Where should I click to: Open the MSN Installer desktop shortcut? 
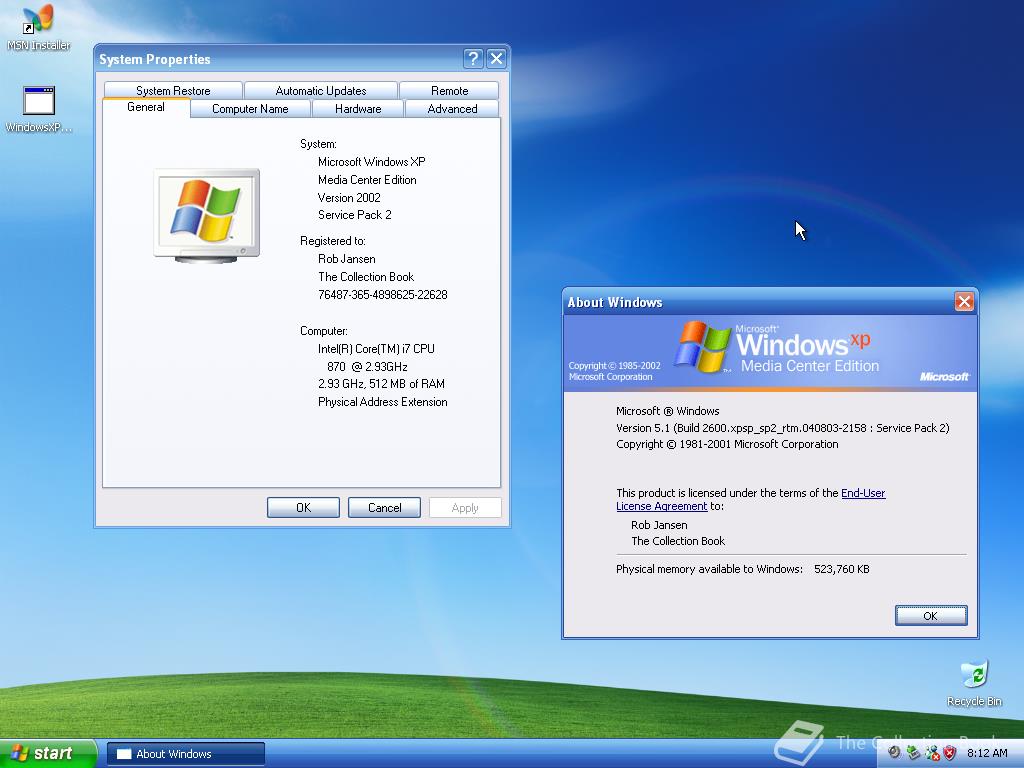[x=39, y=27]
